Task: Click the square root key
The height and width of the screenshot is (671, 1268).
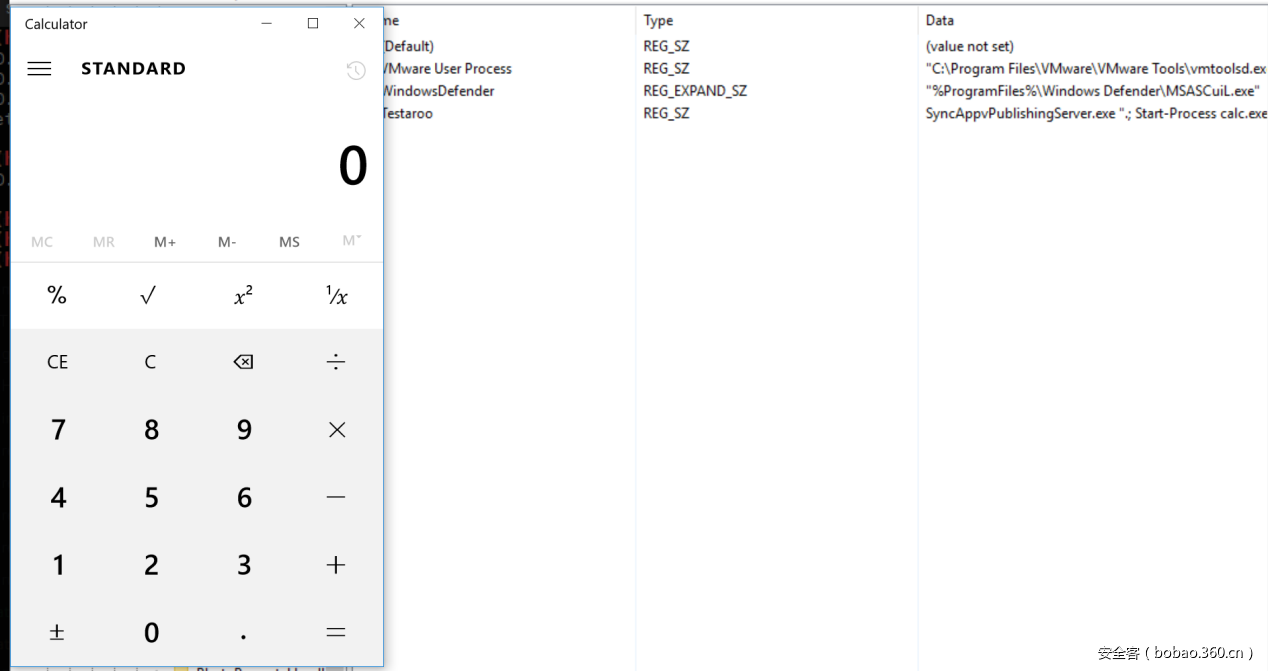Action: (149, 296)
